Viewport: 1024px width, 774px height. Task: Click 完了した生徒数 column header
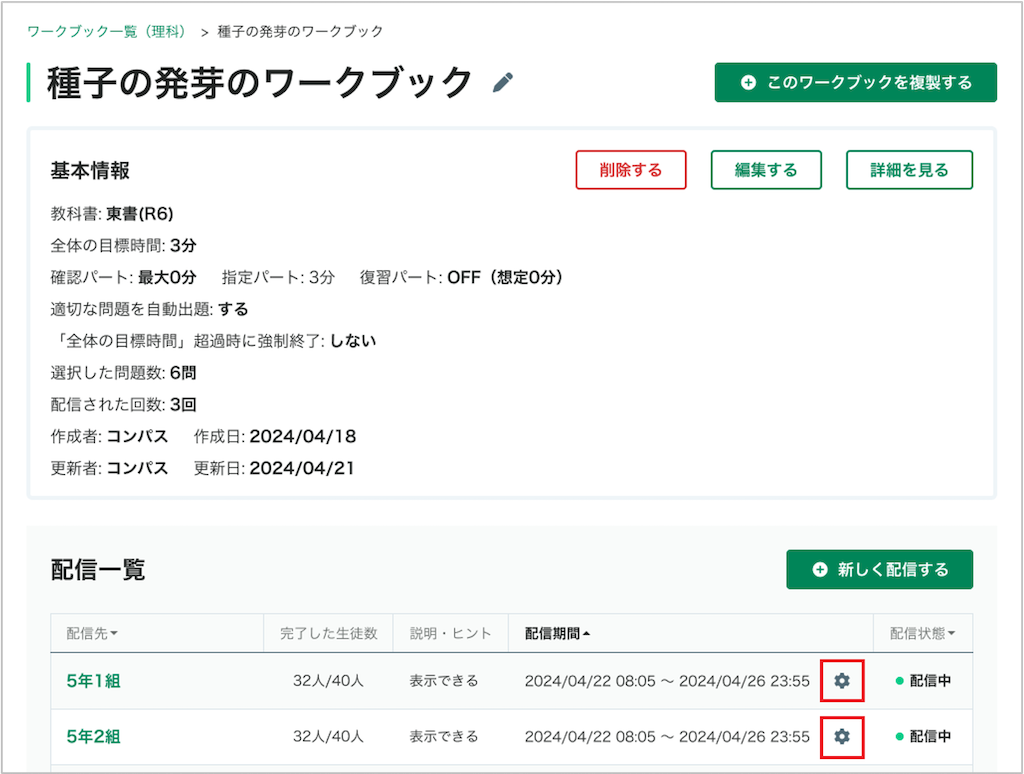[328, 633]
